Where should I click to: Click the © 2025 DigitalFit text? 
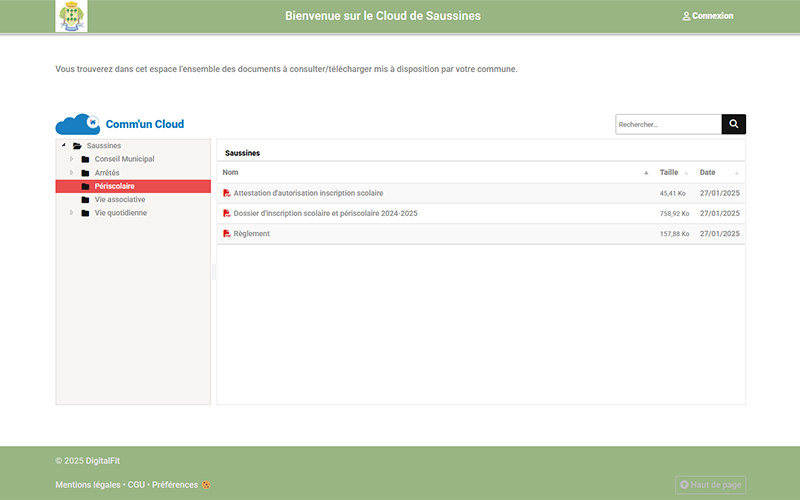(x=88, y=461)
